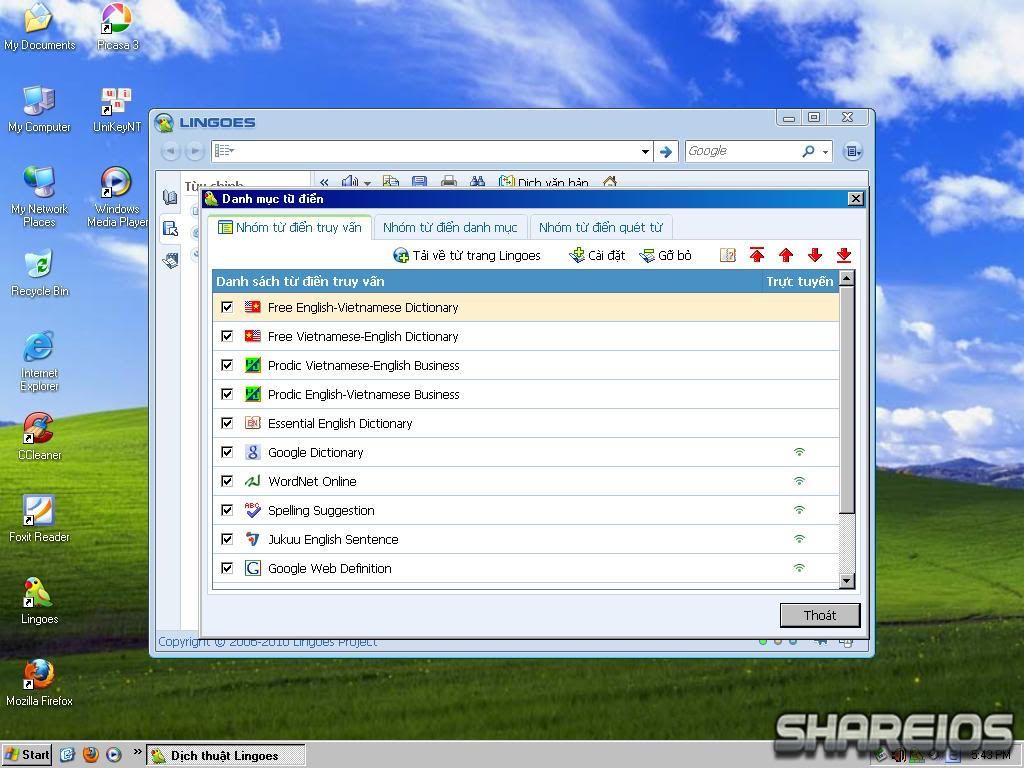
Task: Click Jukuu English Sentence icon
Action: [x=253, y=539]
